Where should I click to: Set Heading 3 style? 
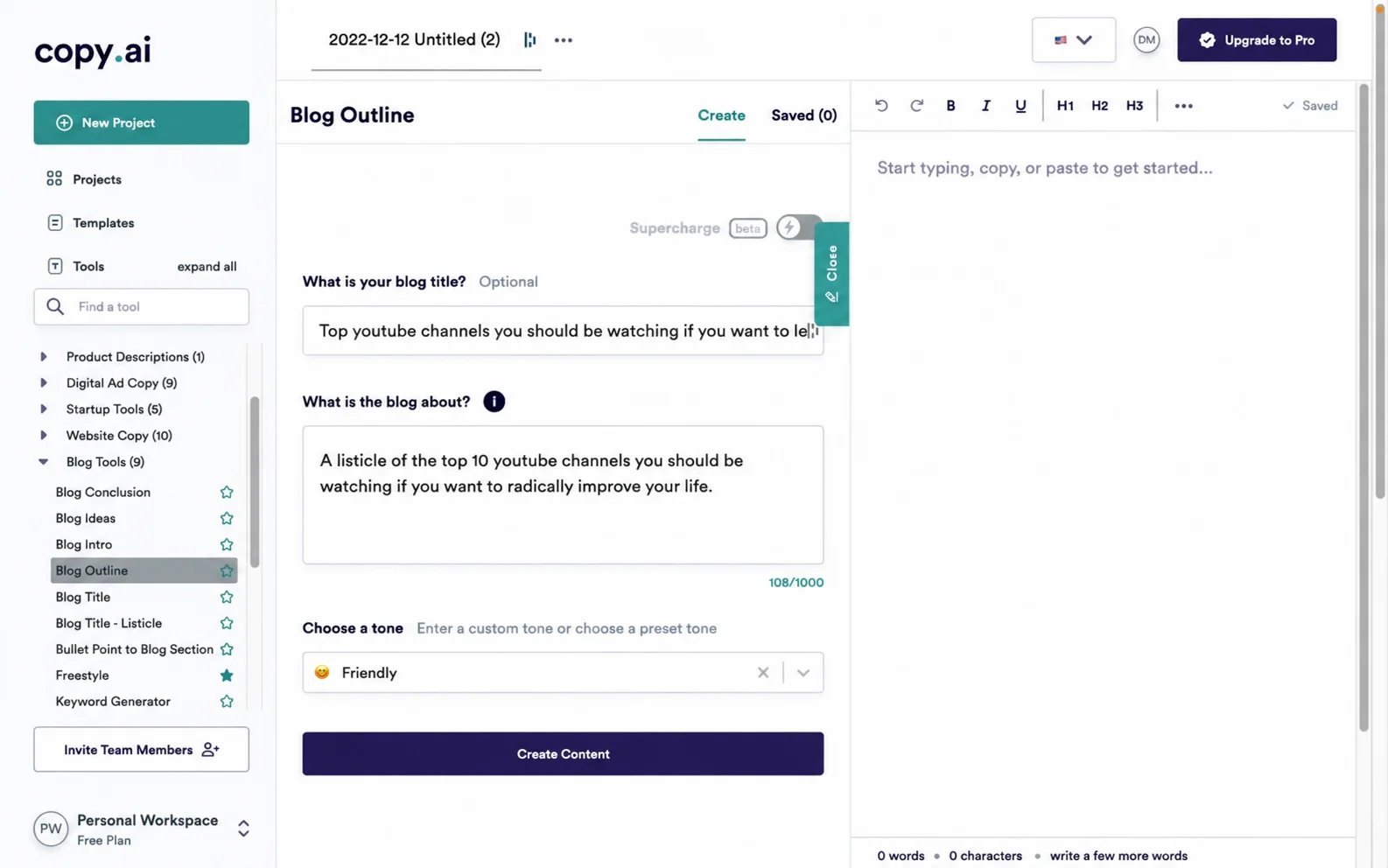point(1134,106)
